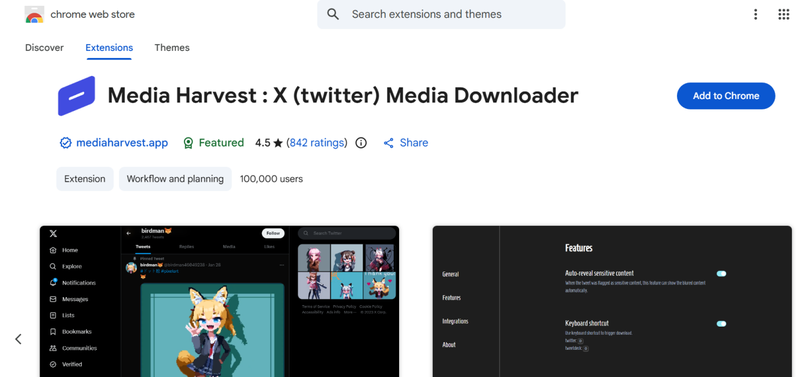Select the Likes tab in the preview
This screenshot has width=800, height=377.
click(269, 247)
